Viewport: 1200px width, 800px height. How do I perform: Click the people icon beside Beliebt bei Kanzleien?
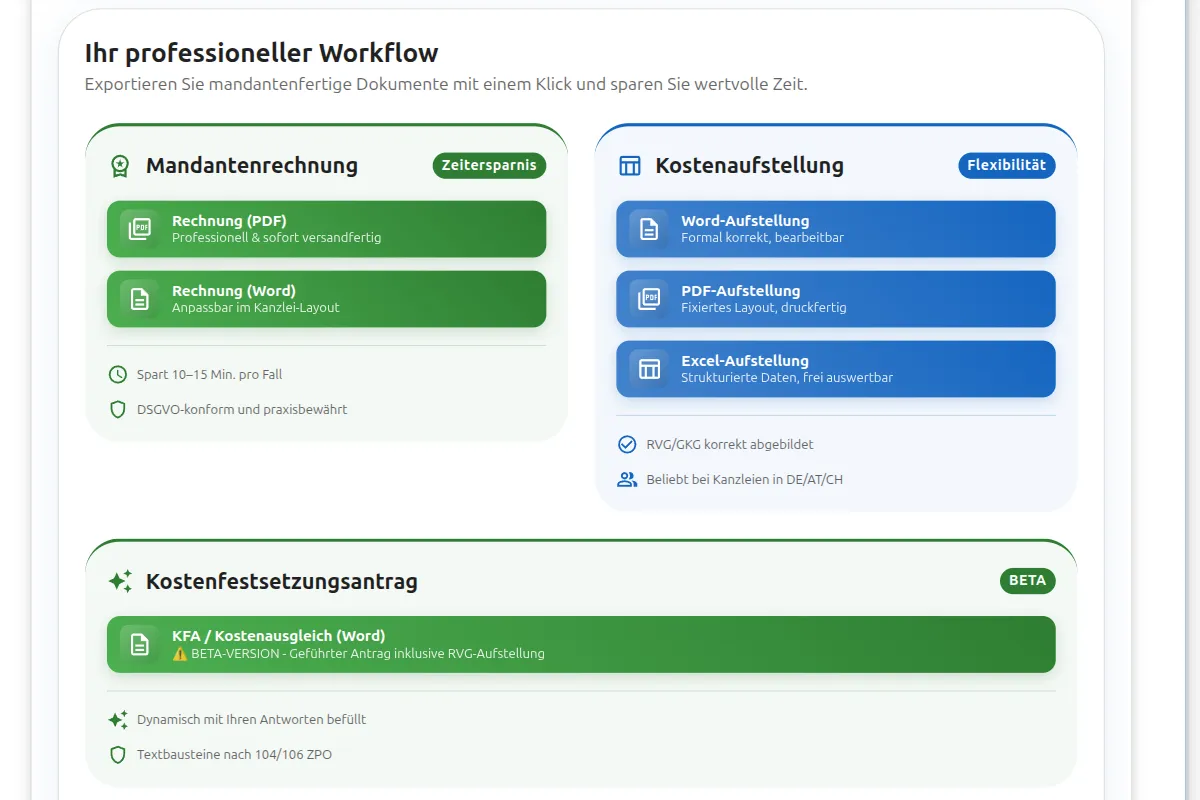629,479
